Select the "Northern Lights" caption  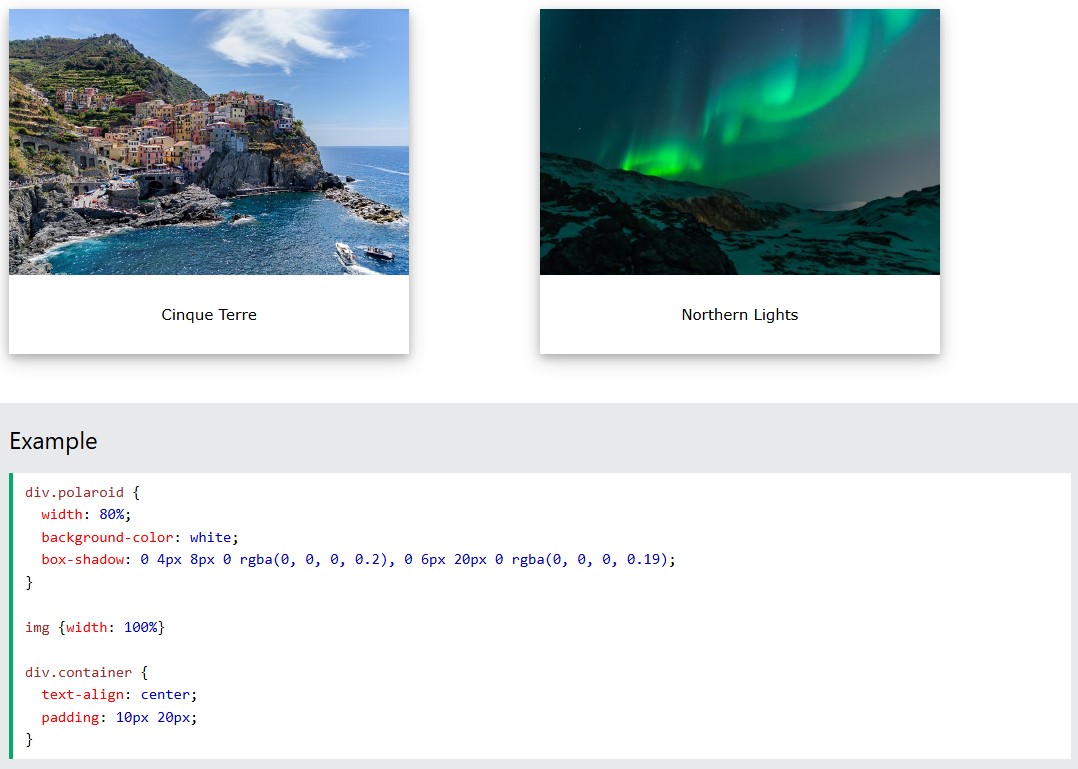pos(740,315)
